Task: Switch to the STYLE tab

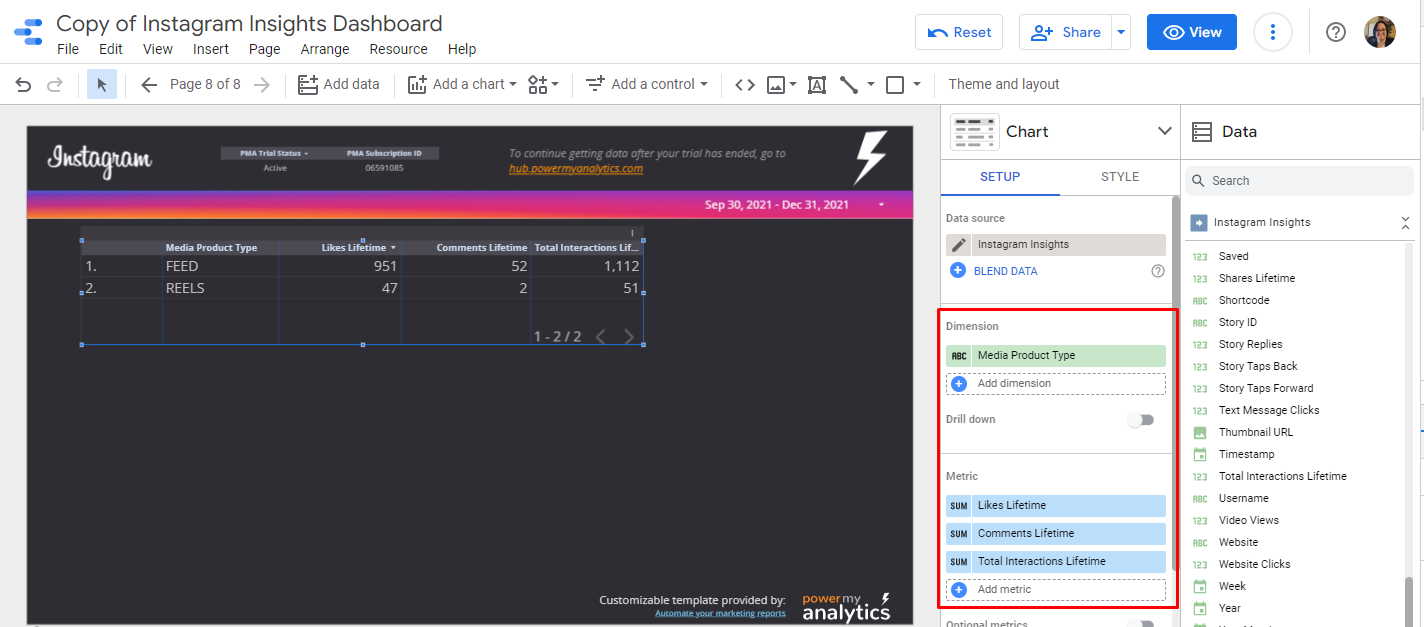Action: (1119, 177)
